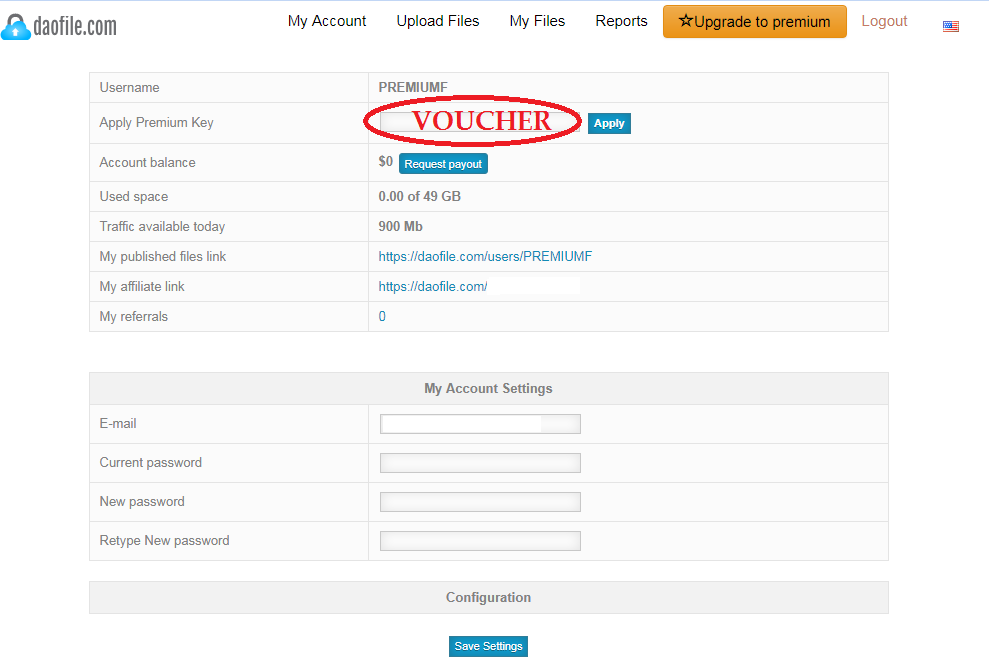Click the Request payout button

(x=443, y=163)
